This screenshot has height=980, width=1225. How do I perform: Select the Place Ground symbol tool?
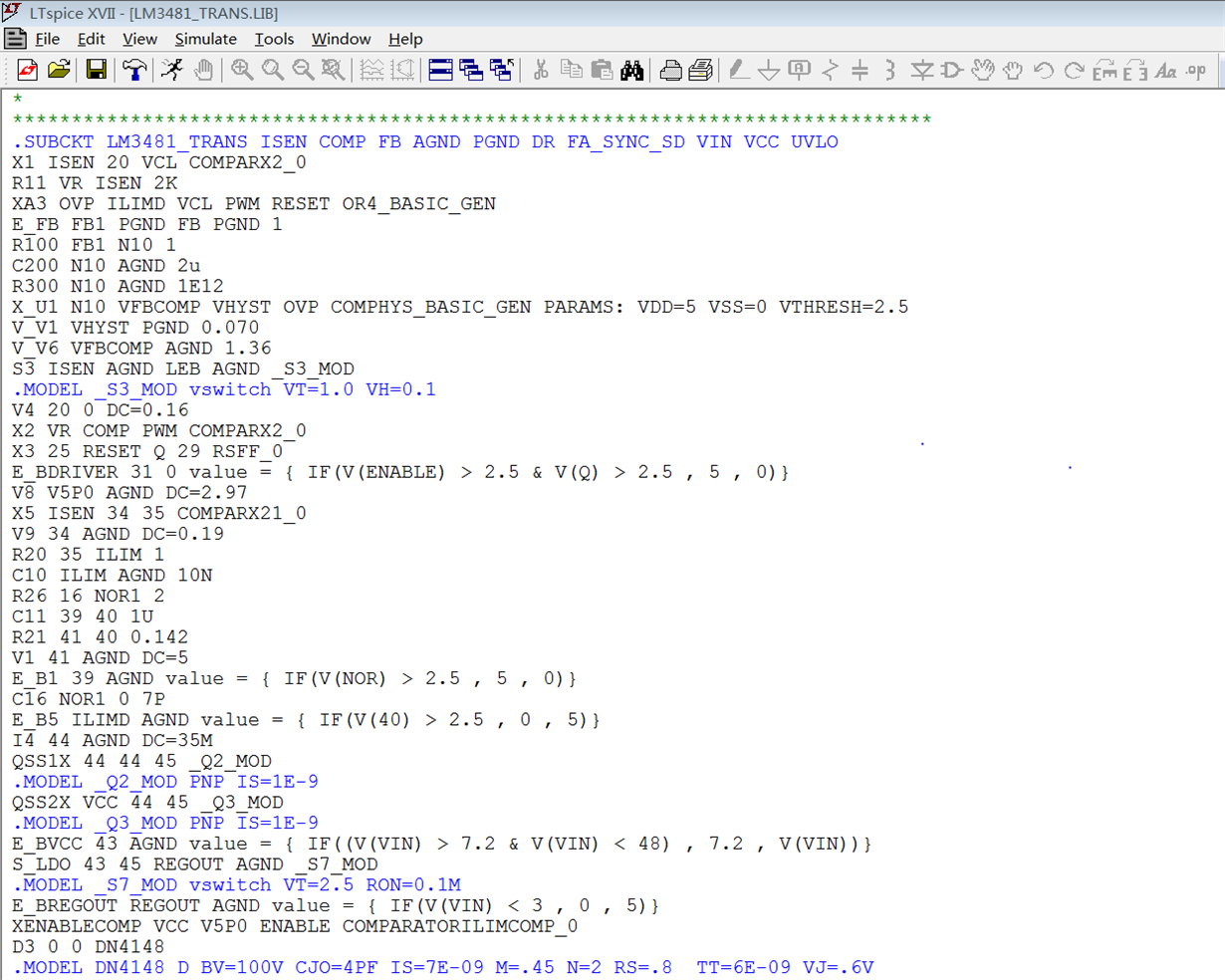click(769, 70)
